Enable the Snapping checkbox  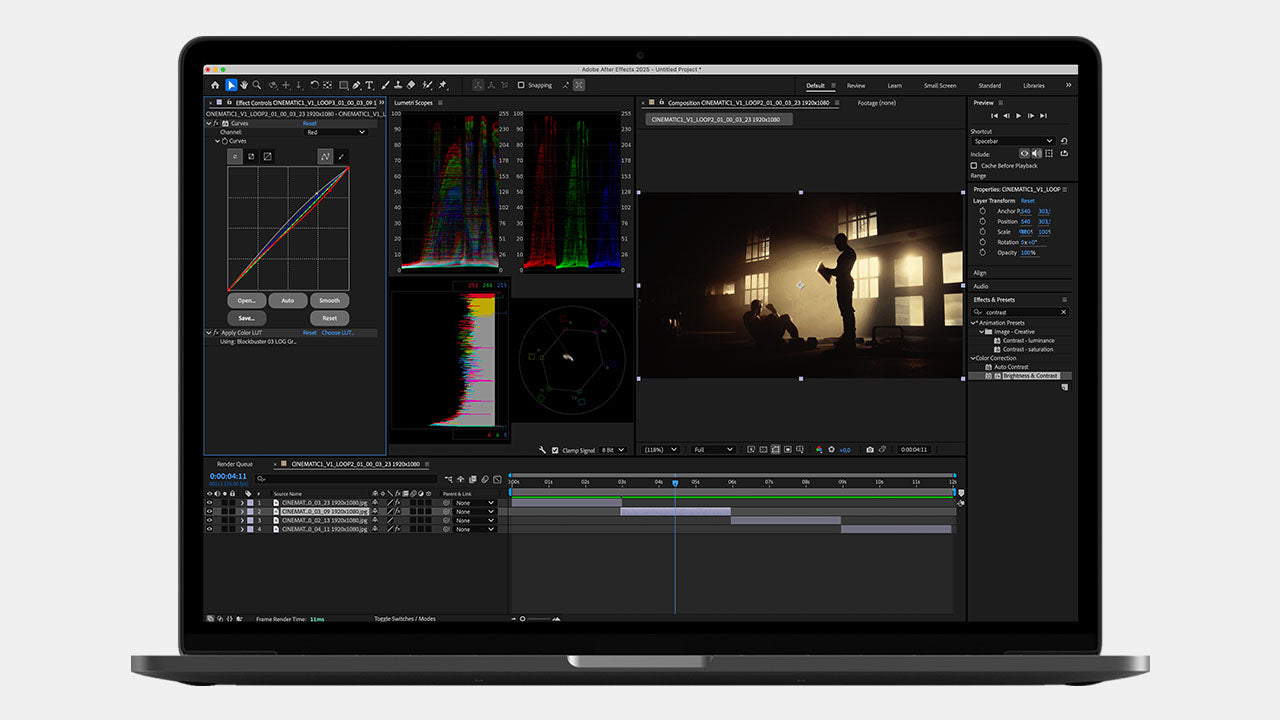(x=521, y=86)
